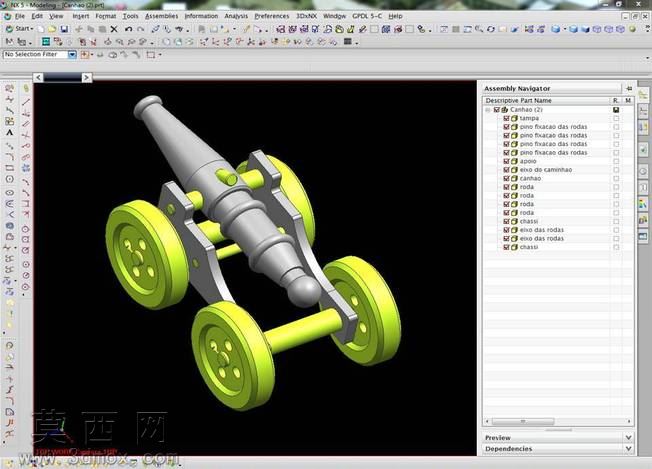Viewport: 652px width, 469px height.
Task: Open the rectangle selection dropdown arrow
Action: click(160, 54)
